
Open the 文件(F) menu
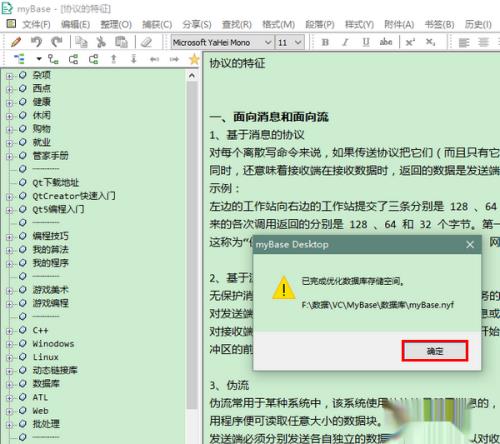[x=36, y=24]
